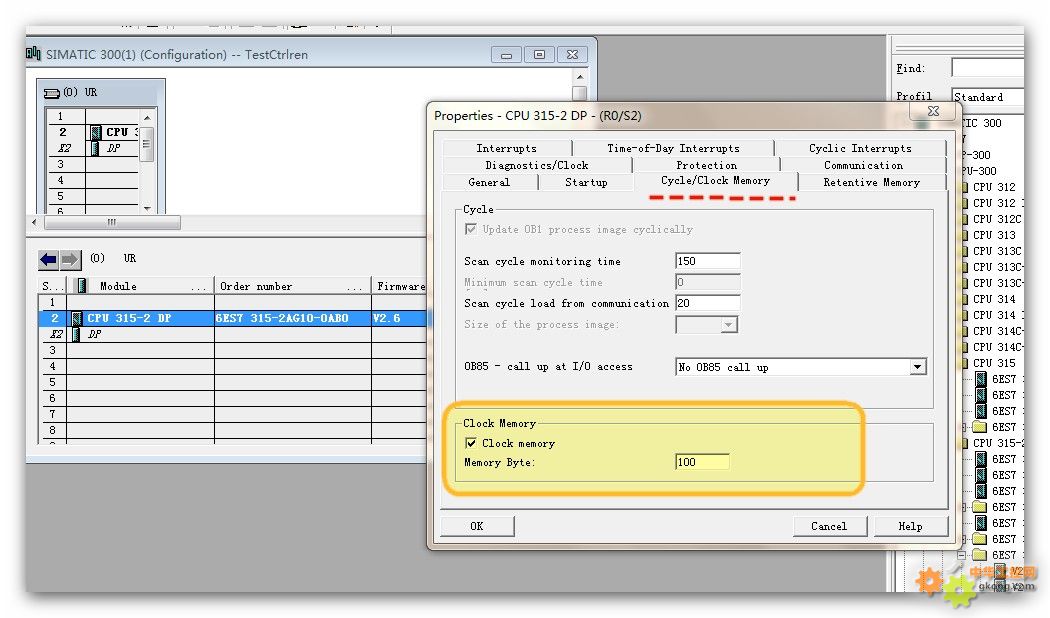Screen dimensions: 1050x618
Task: Click the DP icon in detail table row X2
Action: [76, 334]
